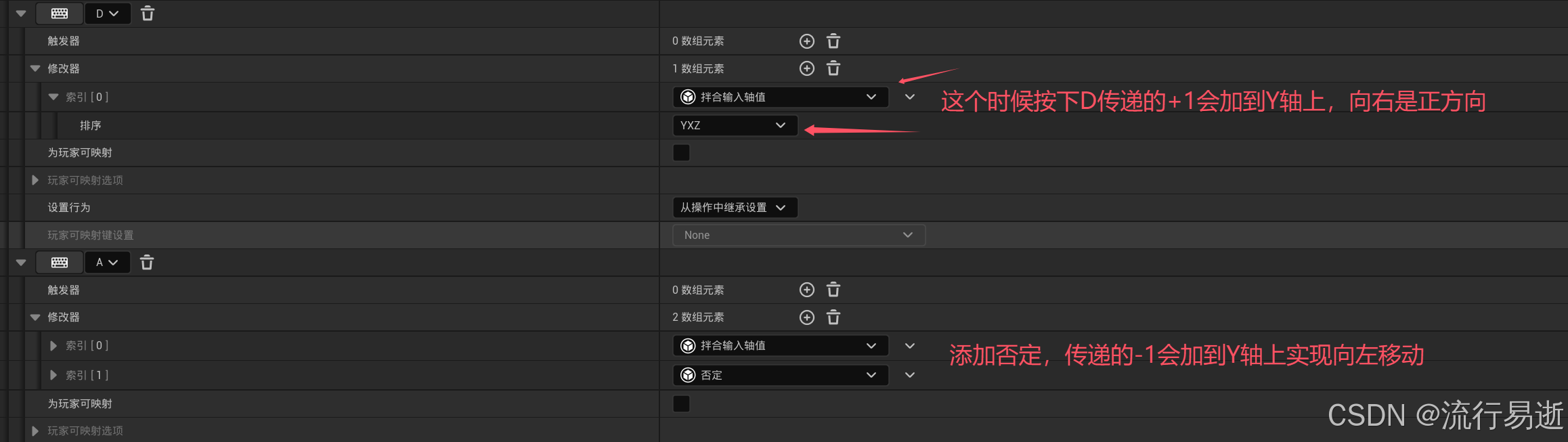Clear all triggers of the A key mapping

pos(833,290)
